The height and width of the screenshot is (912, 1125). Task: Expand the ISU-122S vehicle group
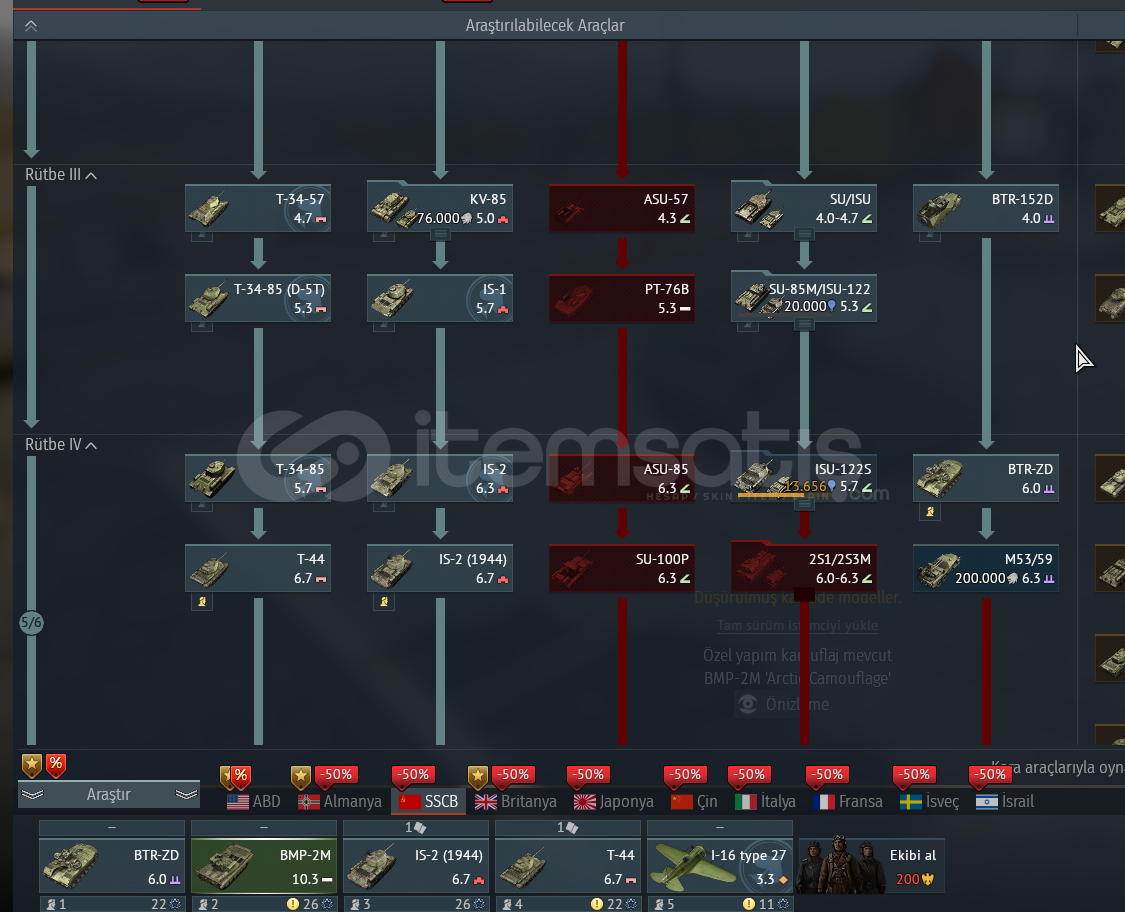805,504
